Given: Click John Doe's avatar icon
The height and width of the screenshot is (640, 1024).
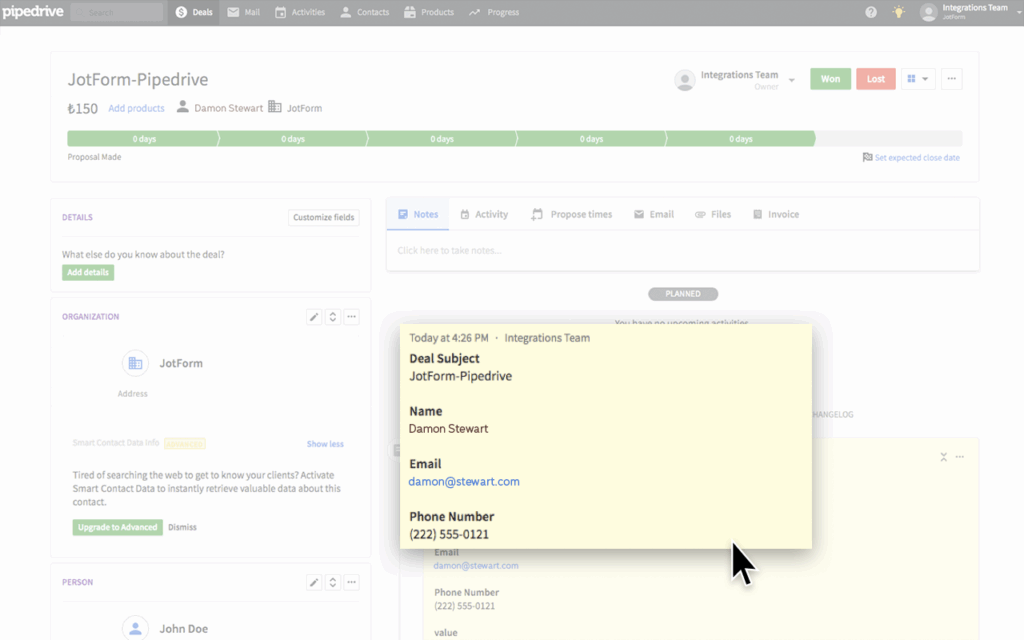Looking at the screenshot, I should tap(135, 628).
